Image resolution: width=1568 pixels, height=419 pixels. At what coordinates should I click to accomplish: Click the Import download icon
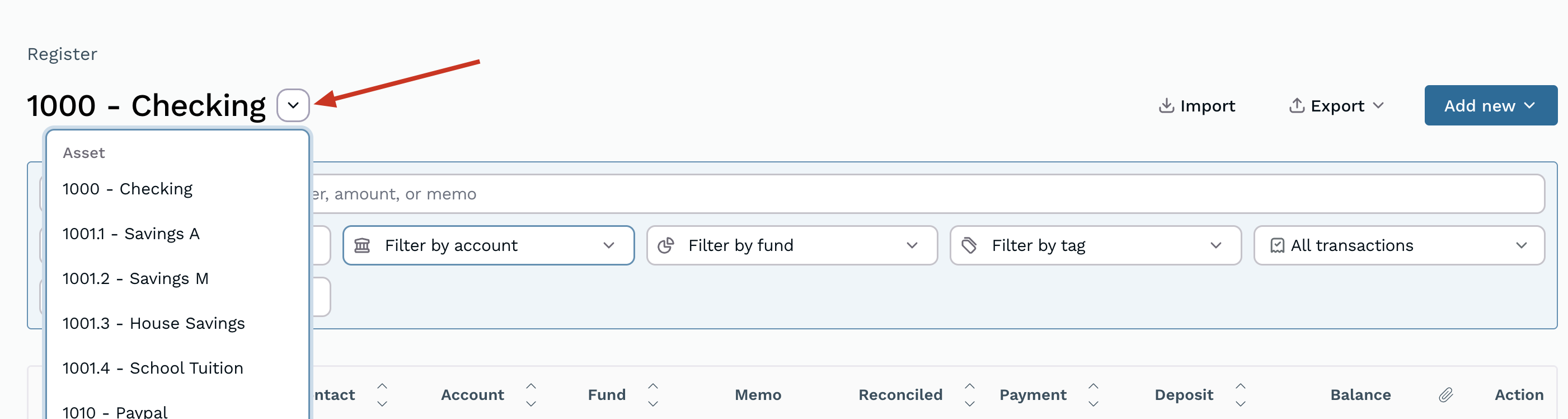point(1166,105)
